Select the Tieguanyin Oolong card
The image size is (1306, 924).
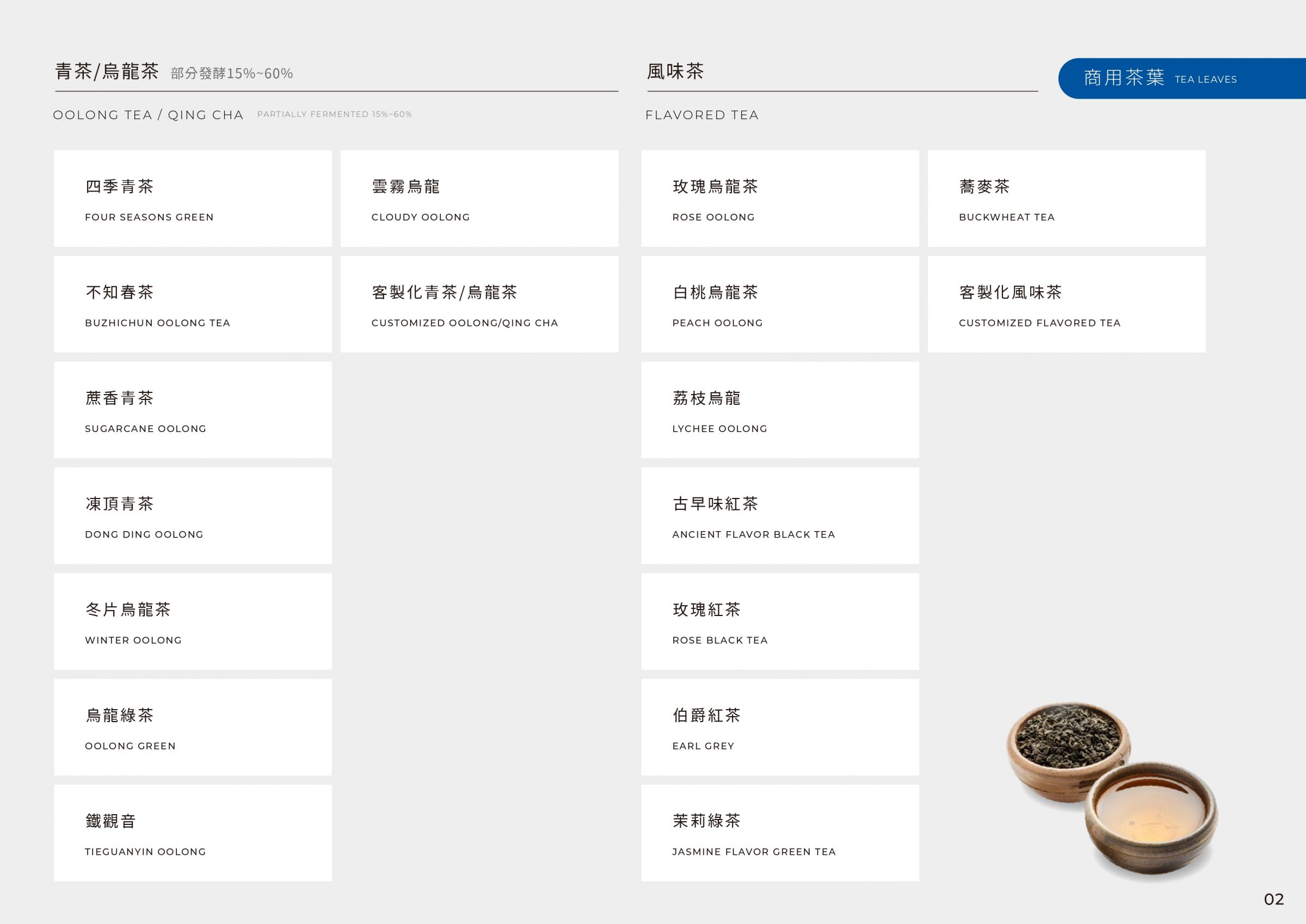pos(192,833)
